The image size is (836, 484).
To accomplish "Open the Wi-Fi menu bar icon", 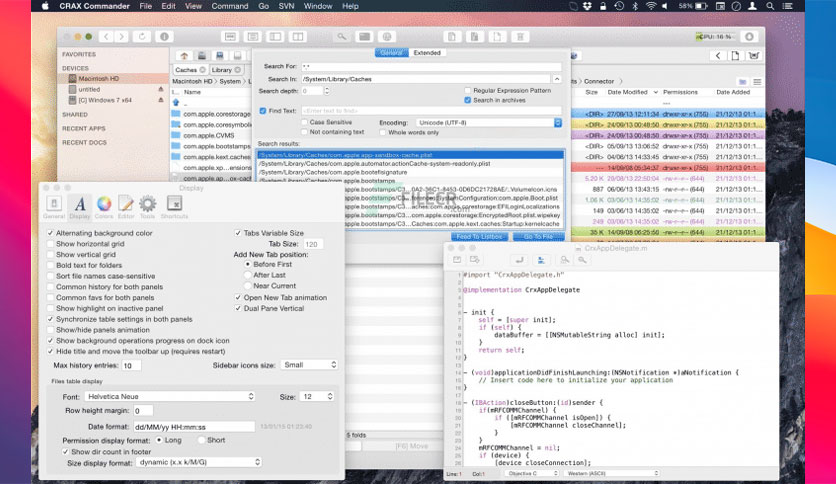I will click(650, 6).
